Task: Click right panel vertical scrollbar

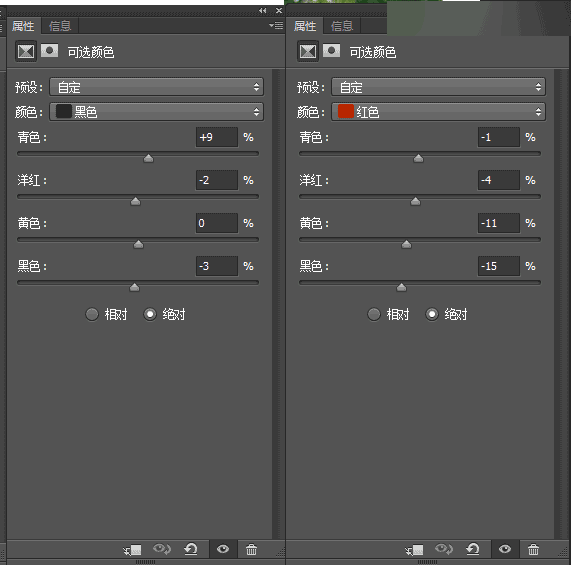Action: (558, 304)
